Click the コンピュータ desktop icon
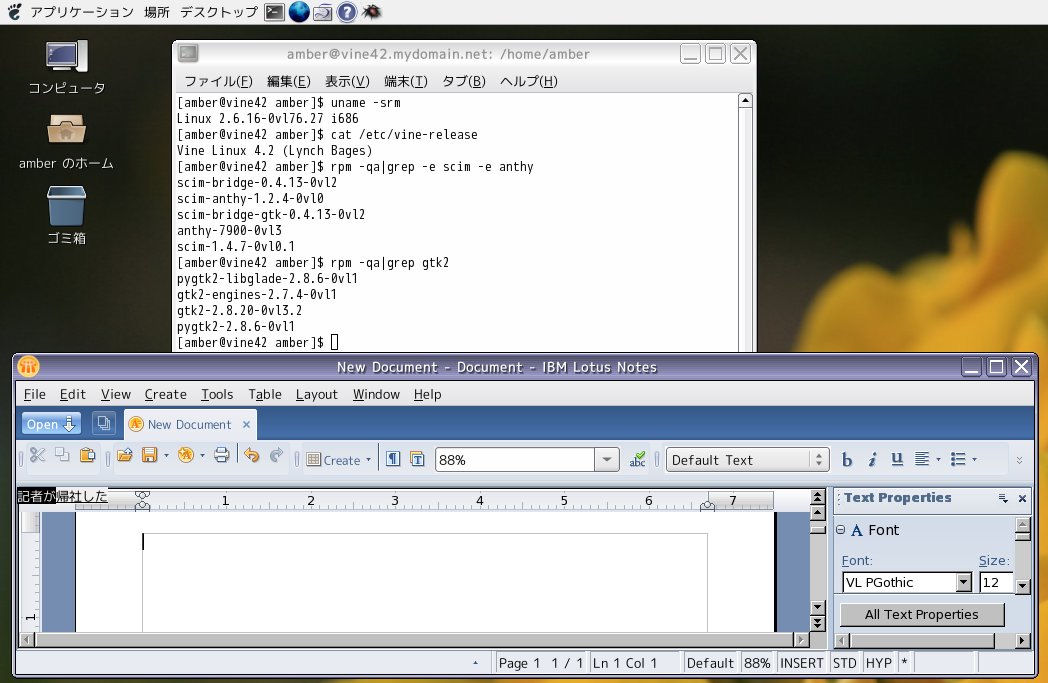 click(66, 56)
